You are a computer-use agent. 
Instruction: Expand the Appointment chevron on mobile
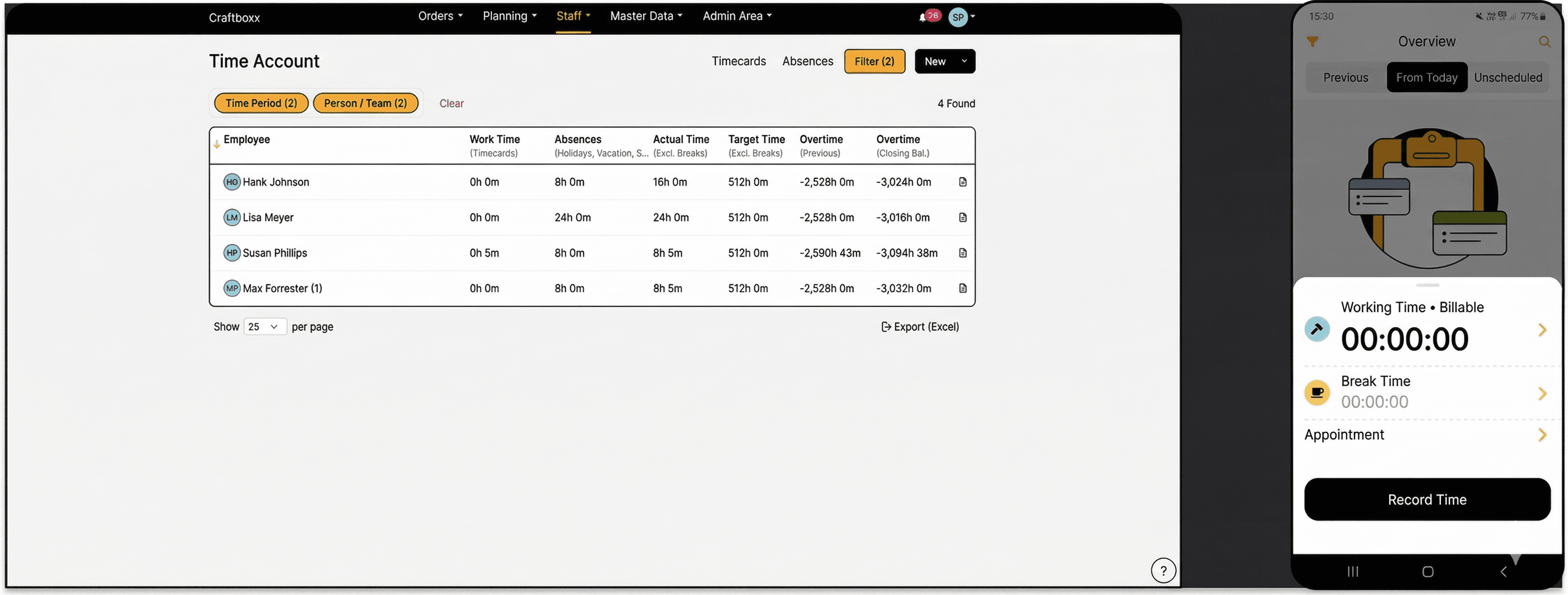tap(1542, 435)
